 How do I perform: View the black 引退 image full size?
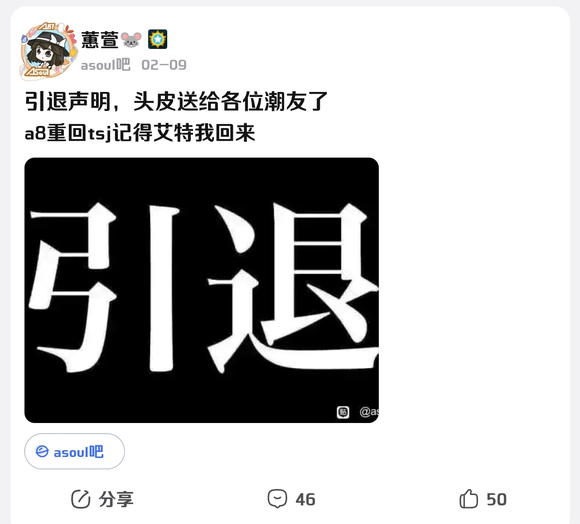[202, 290]
